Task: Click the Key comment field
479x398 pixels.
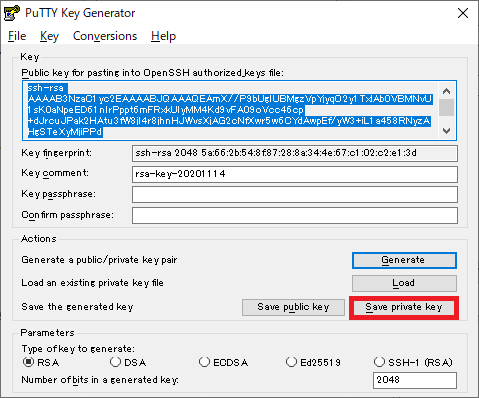Action: 295,174
